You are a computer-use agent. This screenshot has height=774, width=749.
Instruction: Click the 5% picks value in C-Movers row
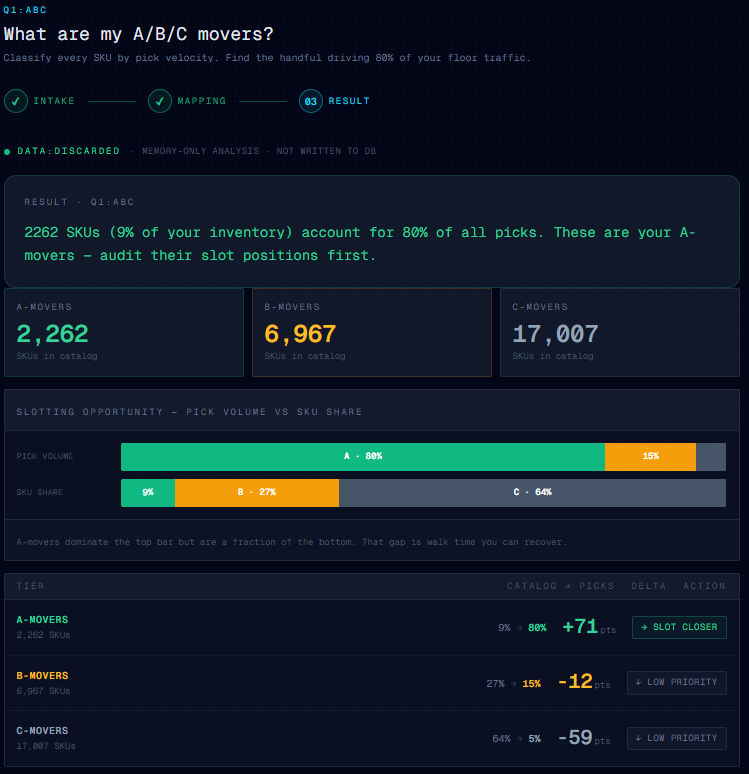pos(535,739)
